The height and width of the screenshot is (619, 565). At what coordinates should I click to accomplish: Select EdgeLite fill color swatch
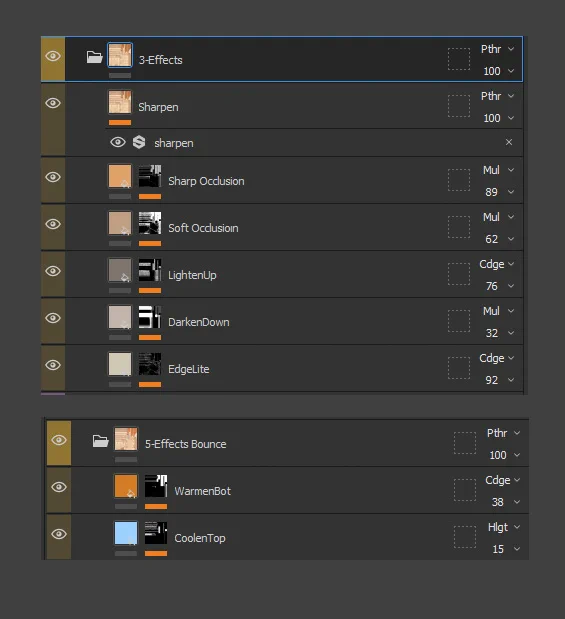point(120,364)
